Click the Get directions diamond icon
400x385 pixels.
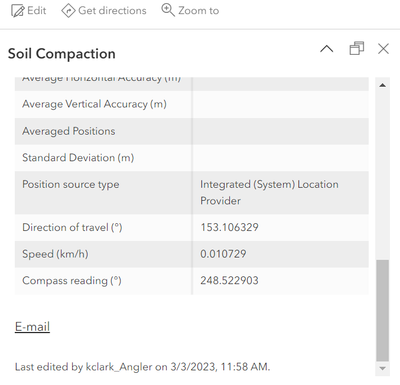coord(68,11)
